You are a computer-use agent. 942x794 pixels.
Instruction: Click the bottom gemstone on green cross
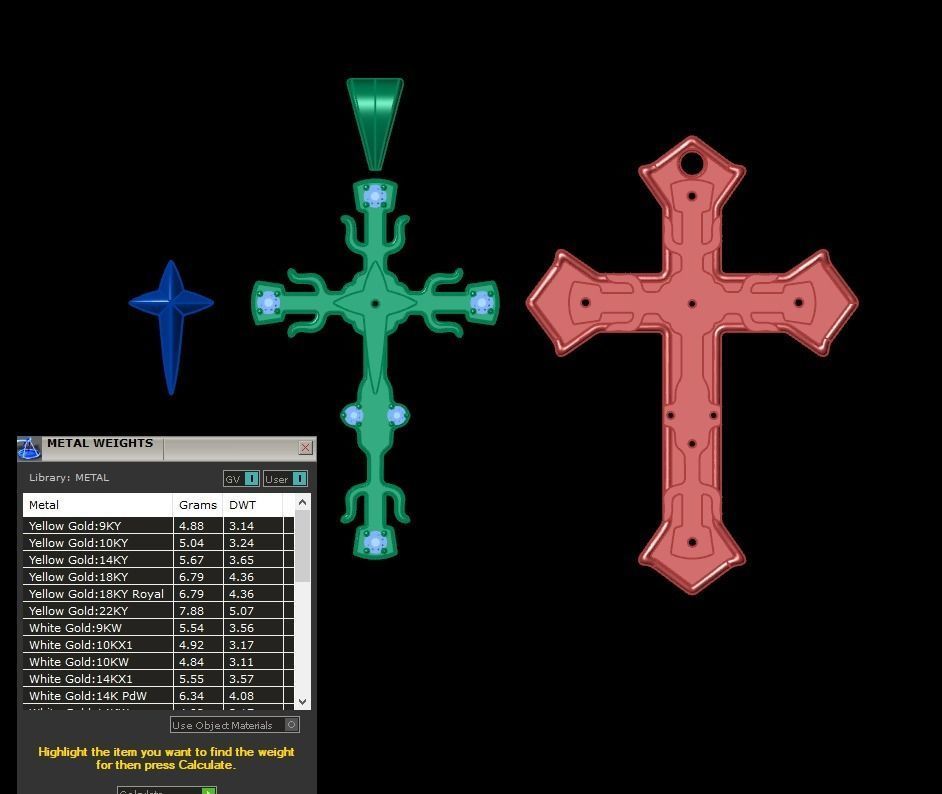[x=375, y=542]
